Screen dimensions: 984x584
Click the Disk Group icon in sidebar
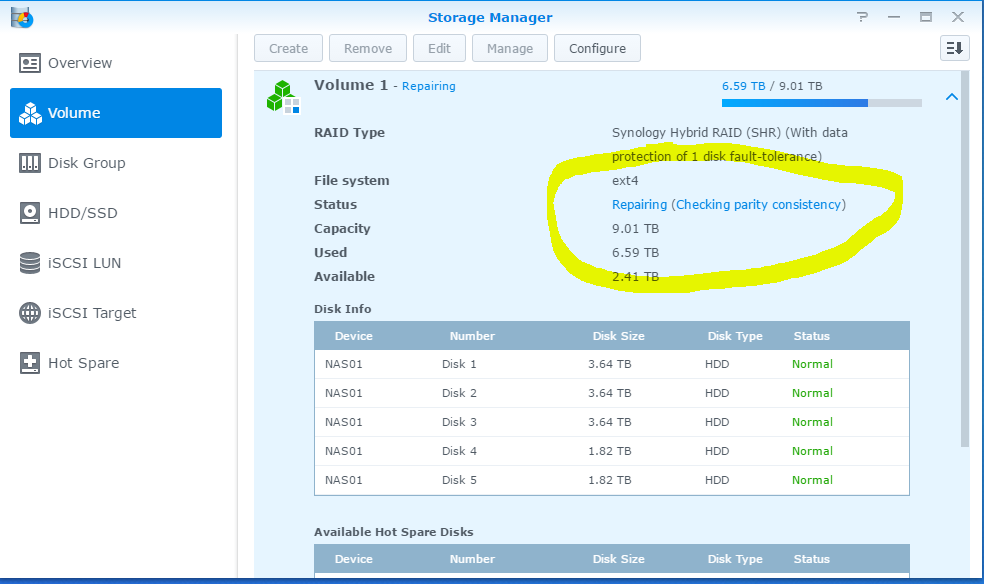tap(30, 163)
